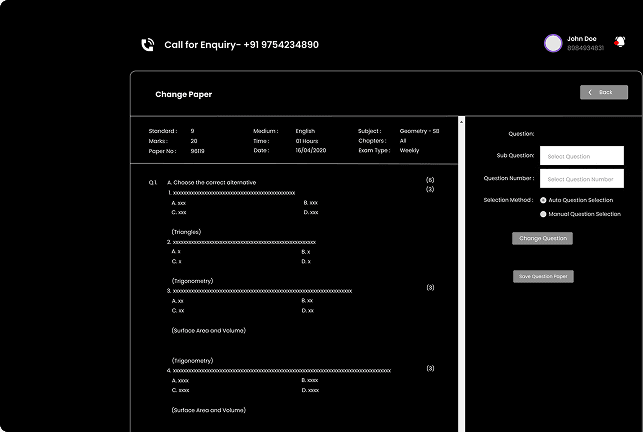
Task: Click the paper's vertical scrollbar track
Action: [x=461, y=275]
